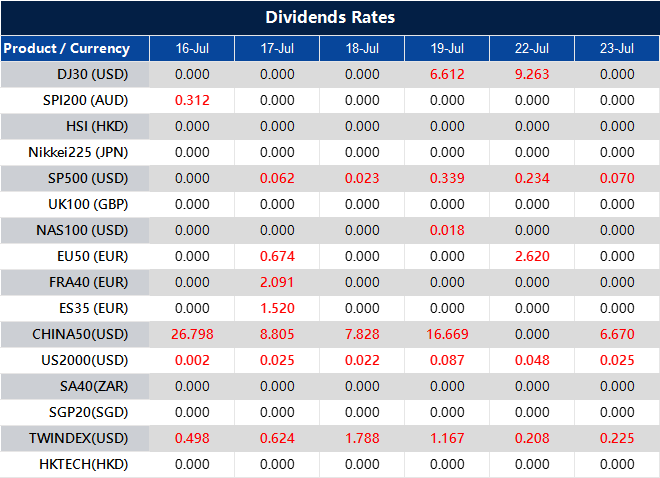Click the 0.018 value for NAS100
The height and width of the screenshot is (478, 660).
[447, 230]
